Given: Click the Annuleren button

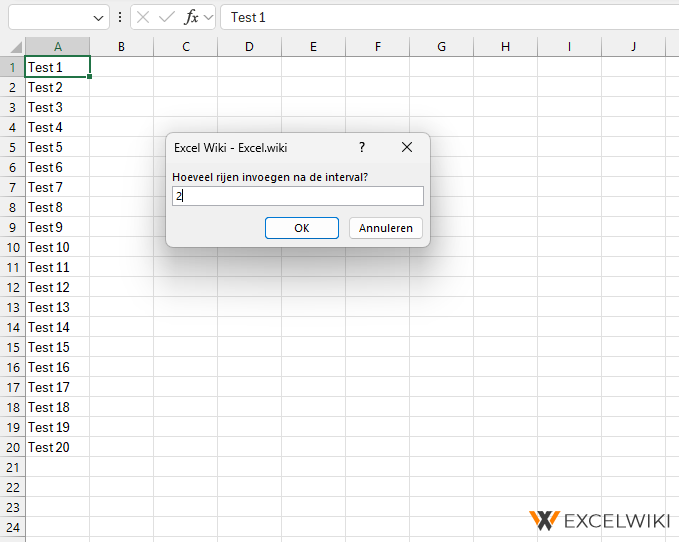Looking at the screenshot, I should tap(386, 228).
